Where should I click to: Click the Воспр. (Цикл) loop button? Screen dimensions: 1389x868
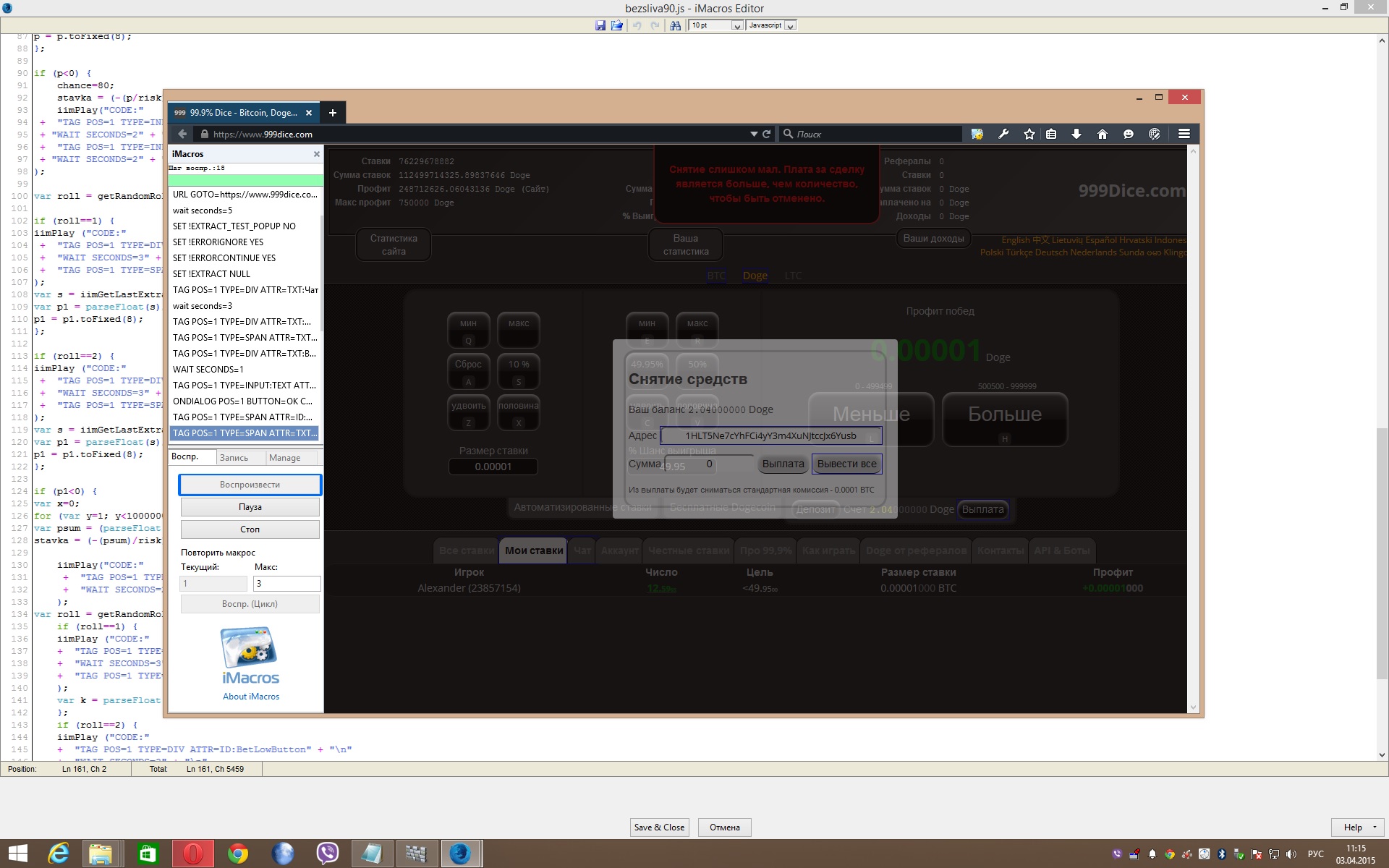(x=250, y=604)
